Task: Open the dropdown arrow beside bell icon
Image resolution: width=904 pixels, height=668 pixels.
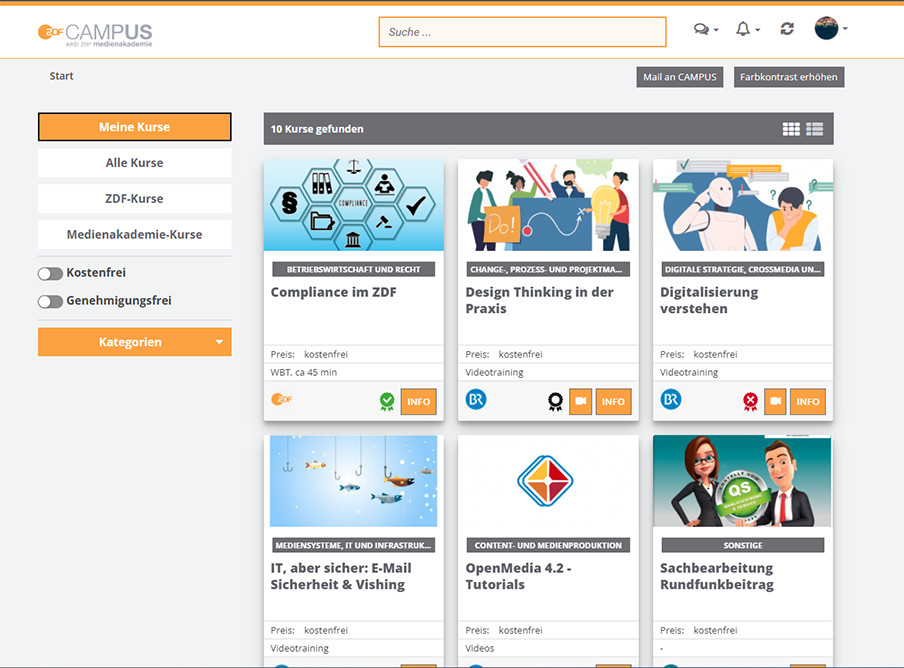Action: 758,29
